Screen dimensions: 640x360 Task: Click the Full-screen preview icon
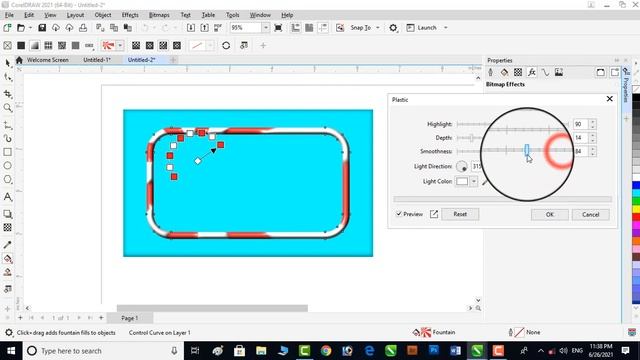[x=278, y=28]
